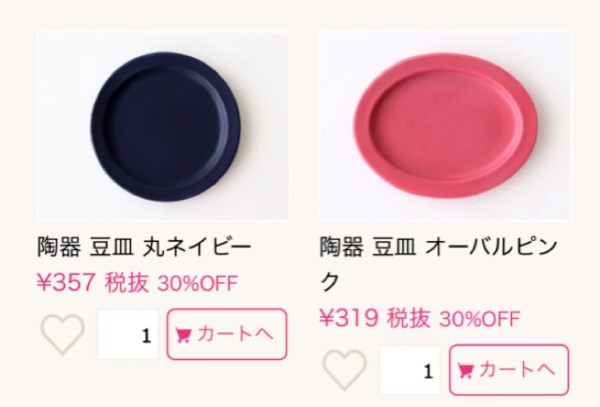The height and width of the screenshot is (407, 600).
Task: Click 税抜 label next to ¥357
Action: (126, 283)
